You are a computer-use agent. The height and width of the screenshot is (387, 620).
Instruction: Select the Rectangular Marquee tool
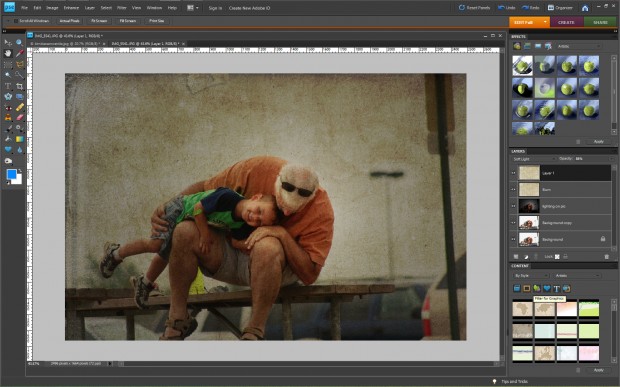pyautogui.click(x=8, y=64)
